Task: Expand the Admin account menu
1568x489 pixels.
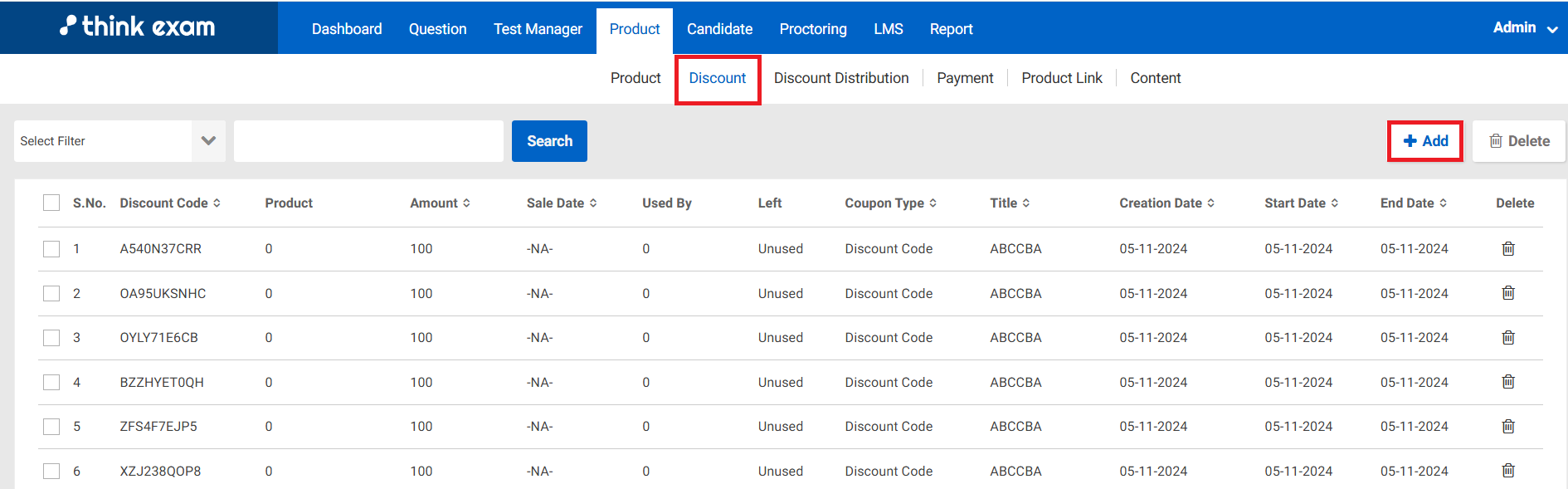Action: tap(1525, 28)
